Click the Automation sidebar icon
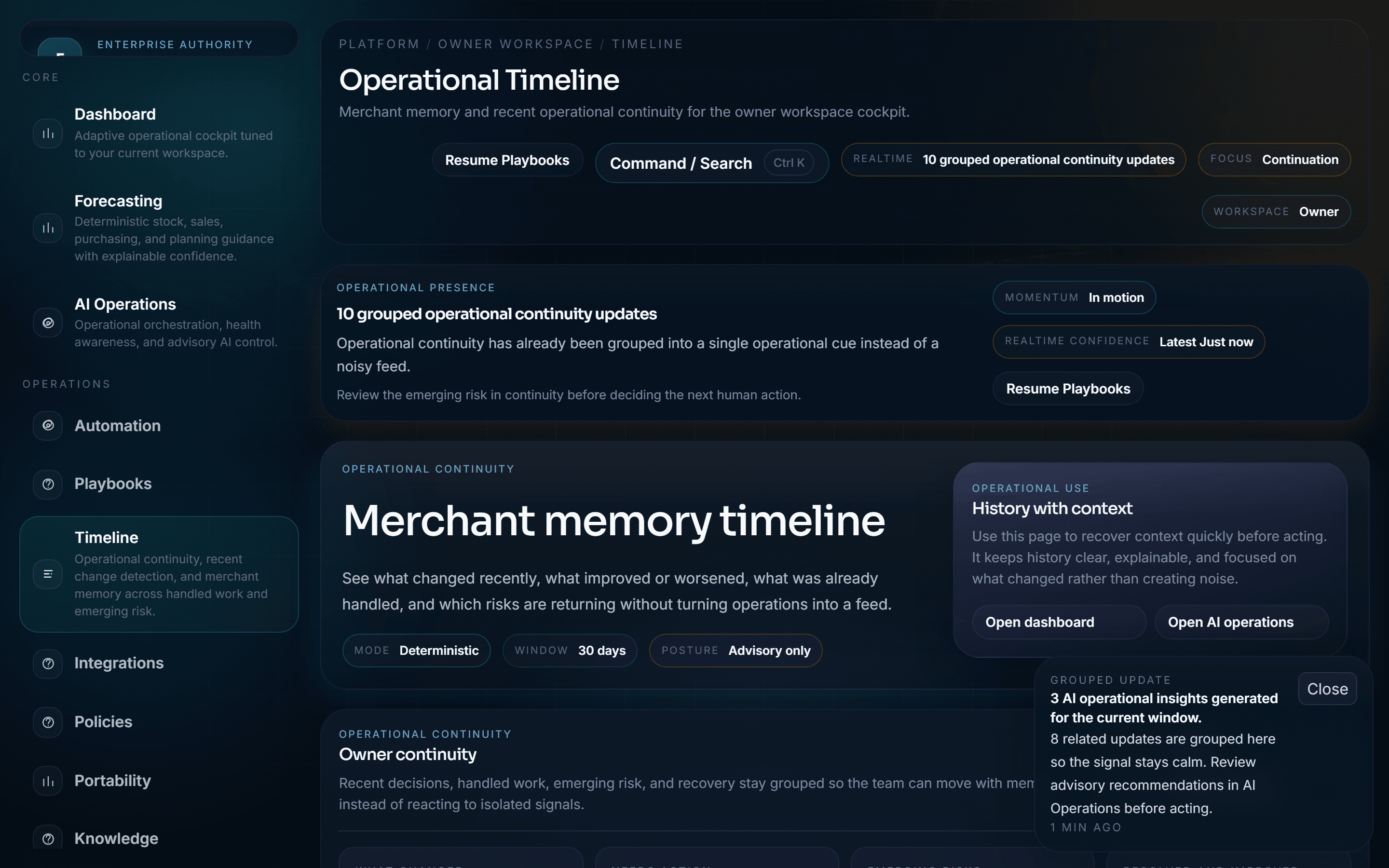 pos(48,425)
